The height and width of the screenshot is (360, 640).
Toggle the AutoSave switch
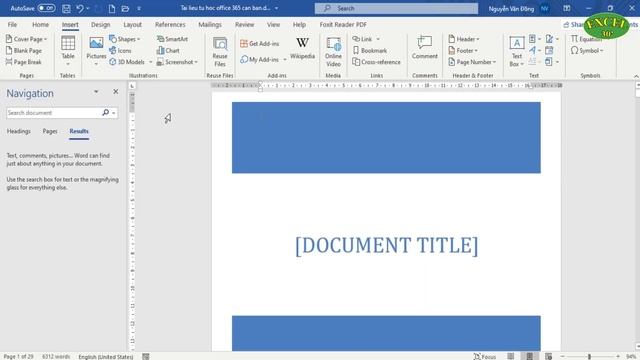pyautogui.click(x=47, y=8)
